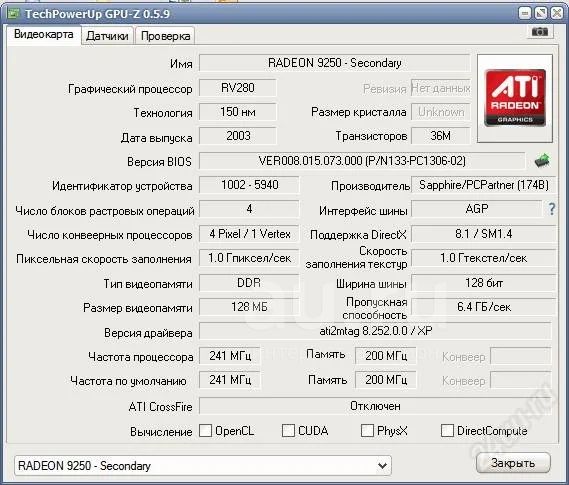This screenshot has height=485, width=569.
Task: Click the 1.0 Гтекстел/сек texture rate value
Action: pyautogui.click(x=483, y=258)
